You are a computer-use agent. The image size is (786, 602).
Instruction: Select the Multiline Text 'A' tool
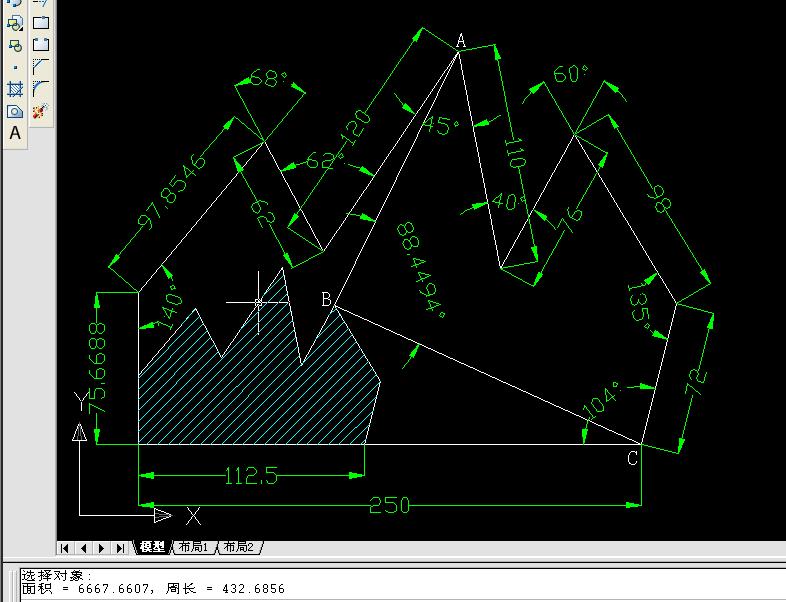[15, 133]
